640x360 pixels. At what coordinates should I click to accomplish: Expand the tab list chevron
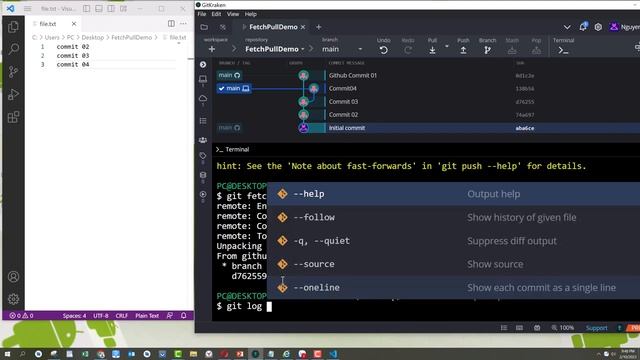coord(567,27)
